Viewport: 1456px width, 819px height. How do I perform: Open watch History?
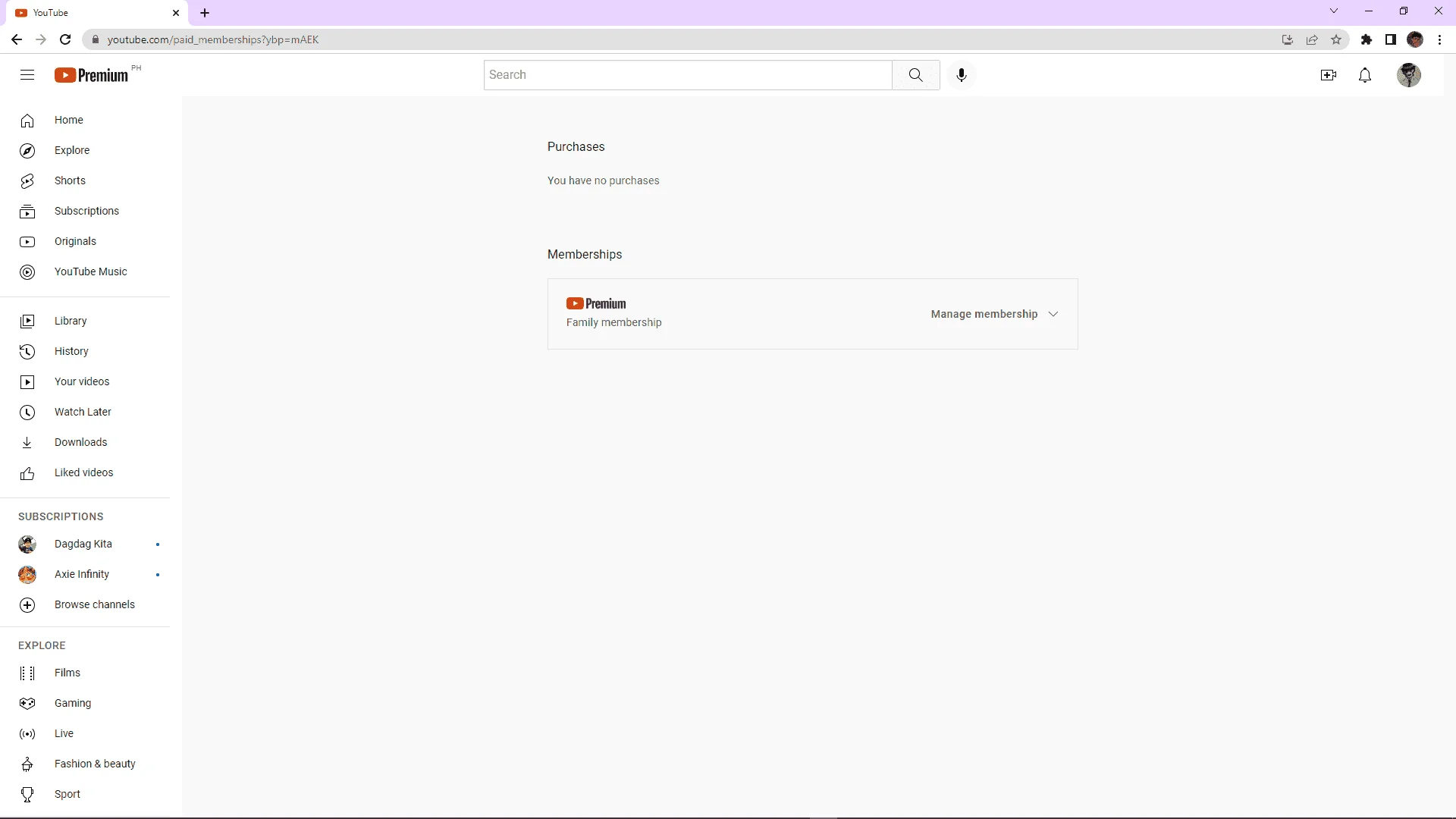[x=85, y=351]
